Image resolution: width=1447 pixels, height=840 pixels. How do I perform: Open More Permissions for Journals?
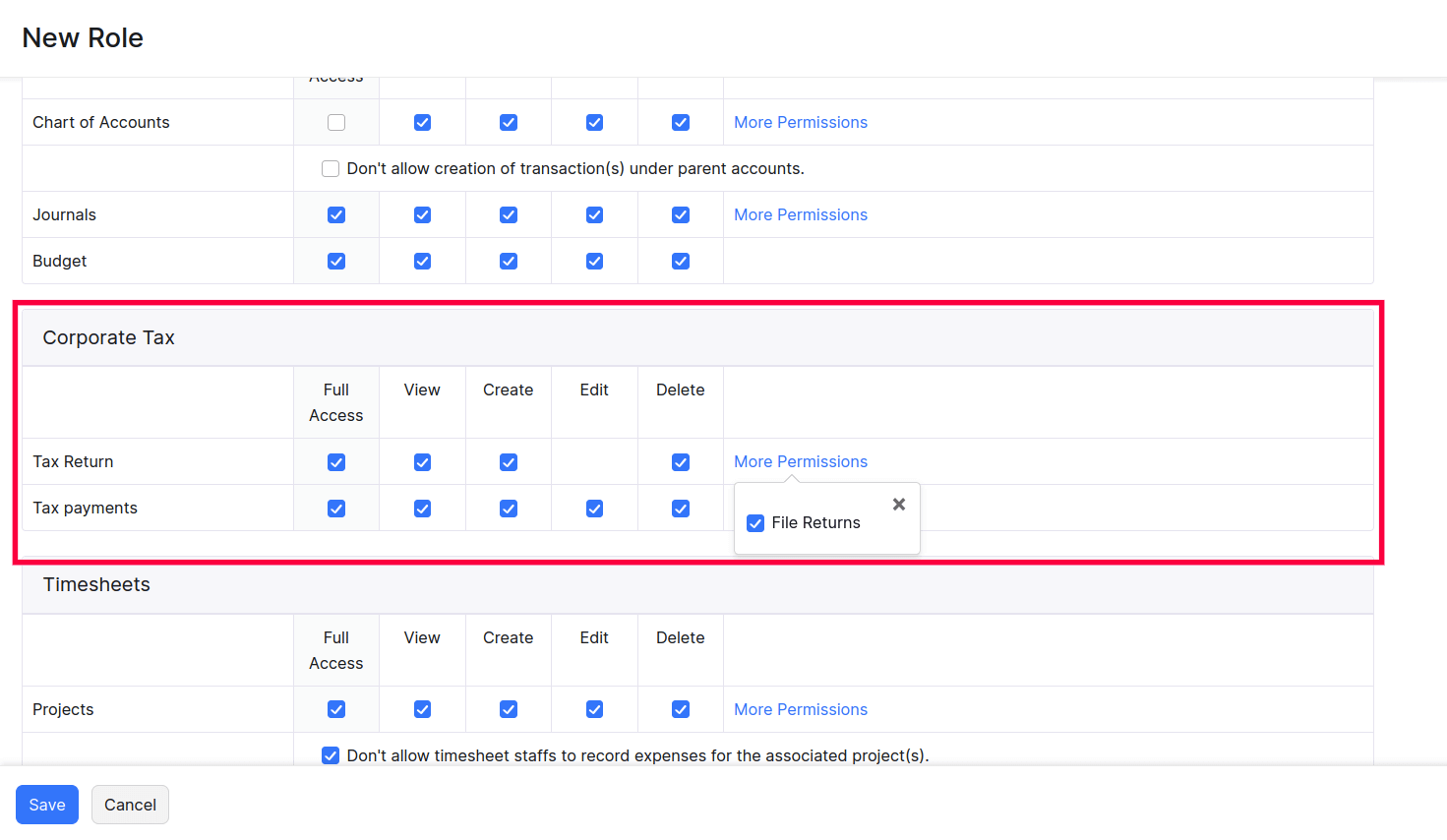(x=800, y=214)
